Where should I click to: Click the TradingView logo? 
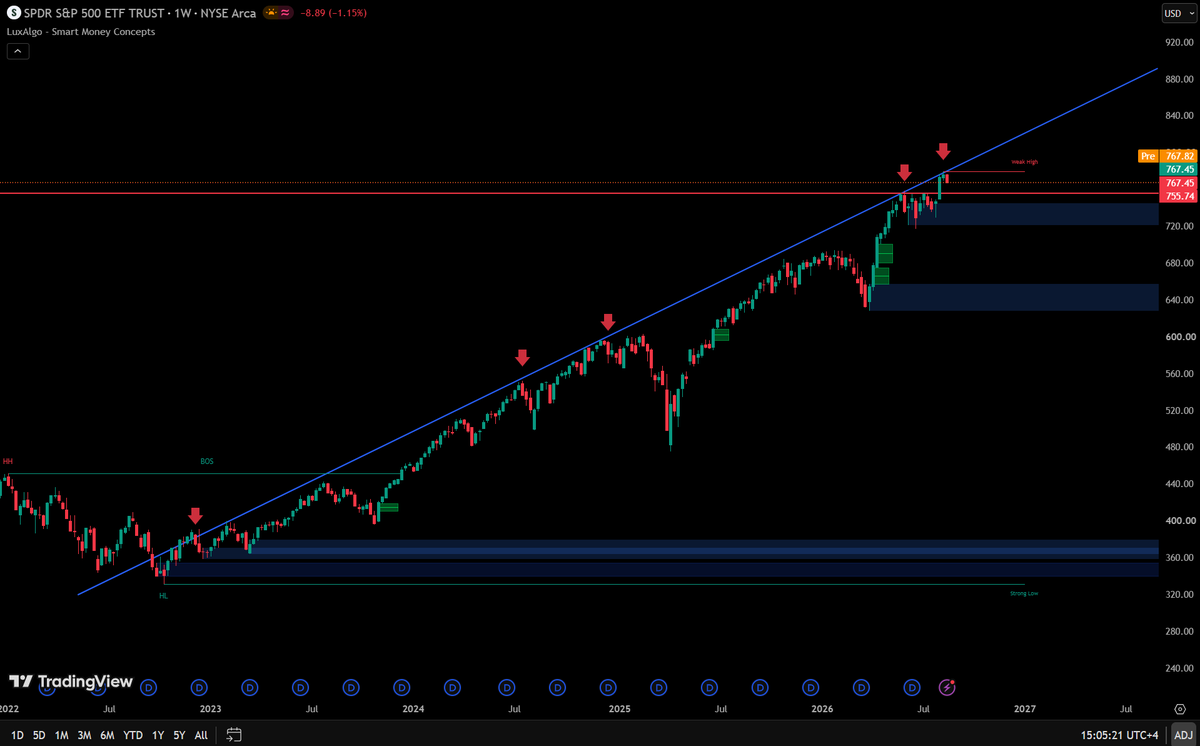pyautogui.click(x=71, y=681)
